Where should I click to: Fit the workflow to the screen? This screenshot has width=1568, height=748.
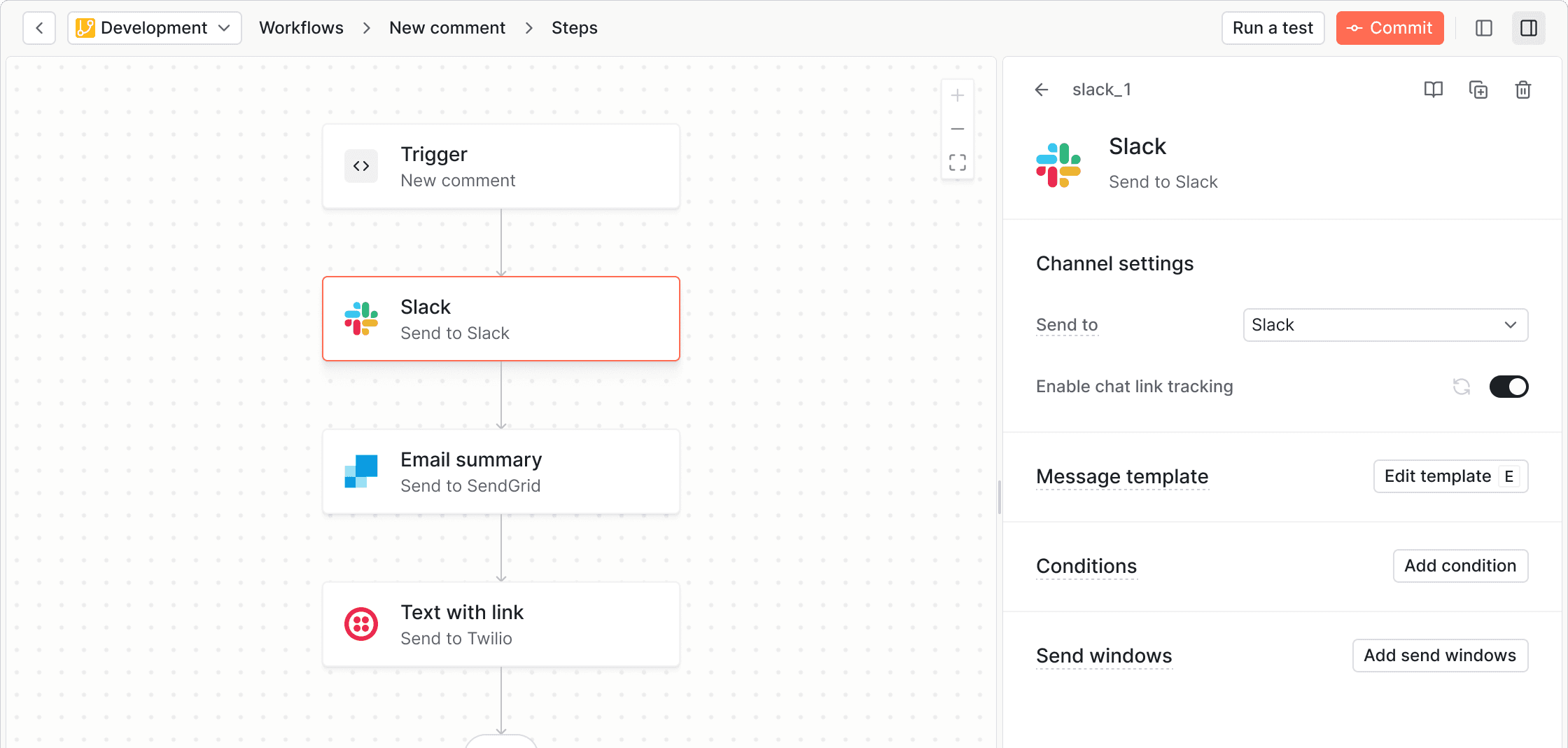coord(957,162)
